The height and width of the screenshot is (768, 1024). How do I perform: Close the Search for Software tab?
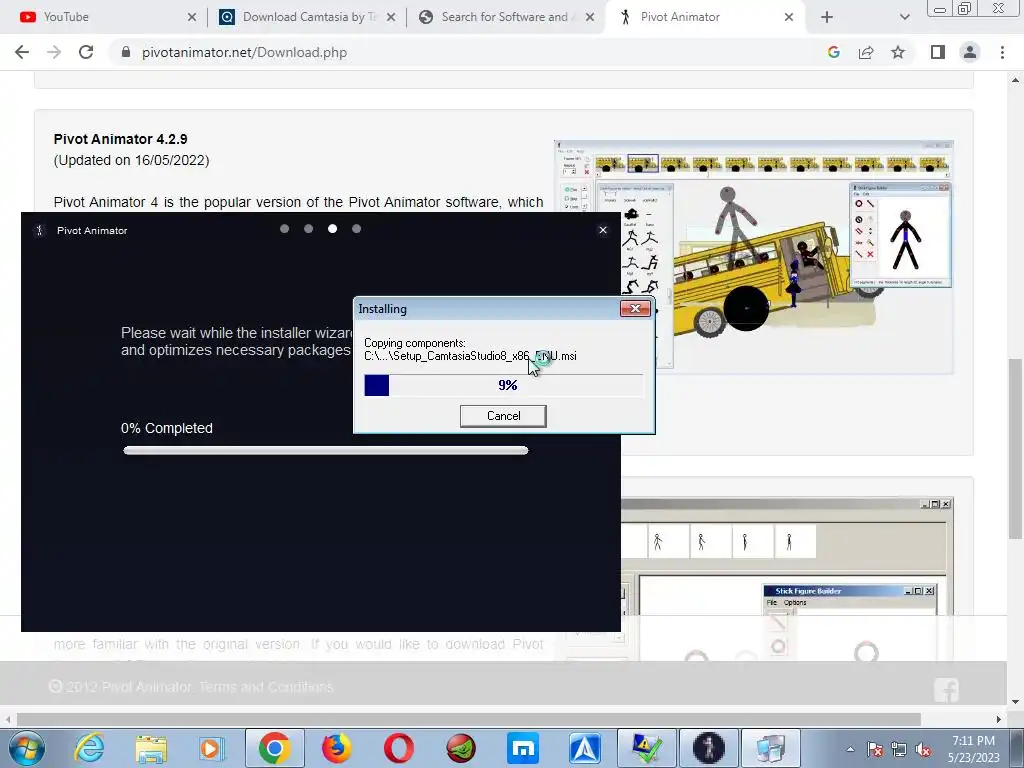pyautogui.click(x=590, y=17)
